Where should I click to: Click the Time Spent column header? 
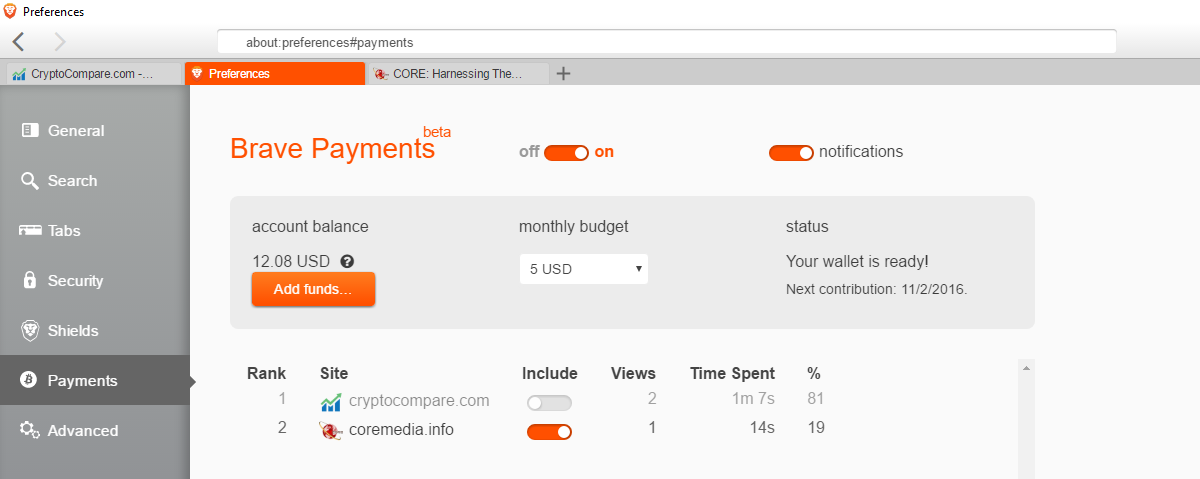[732, 373]
